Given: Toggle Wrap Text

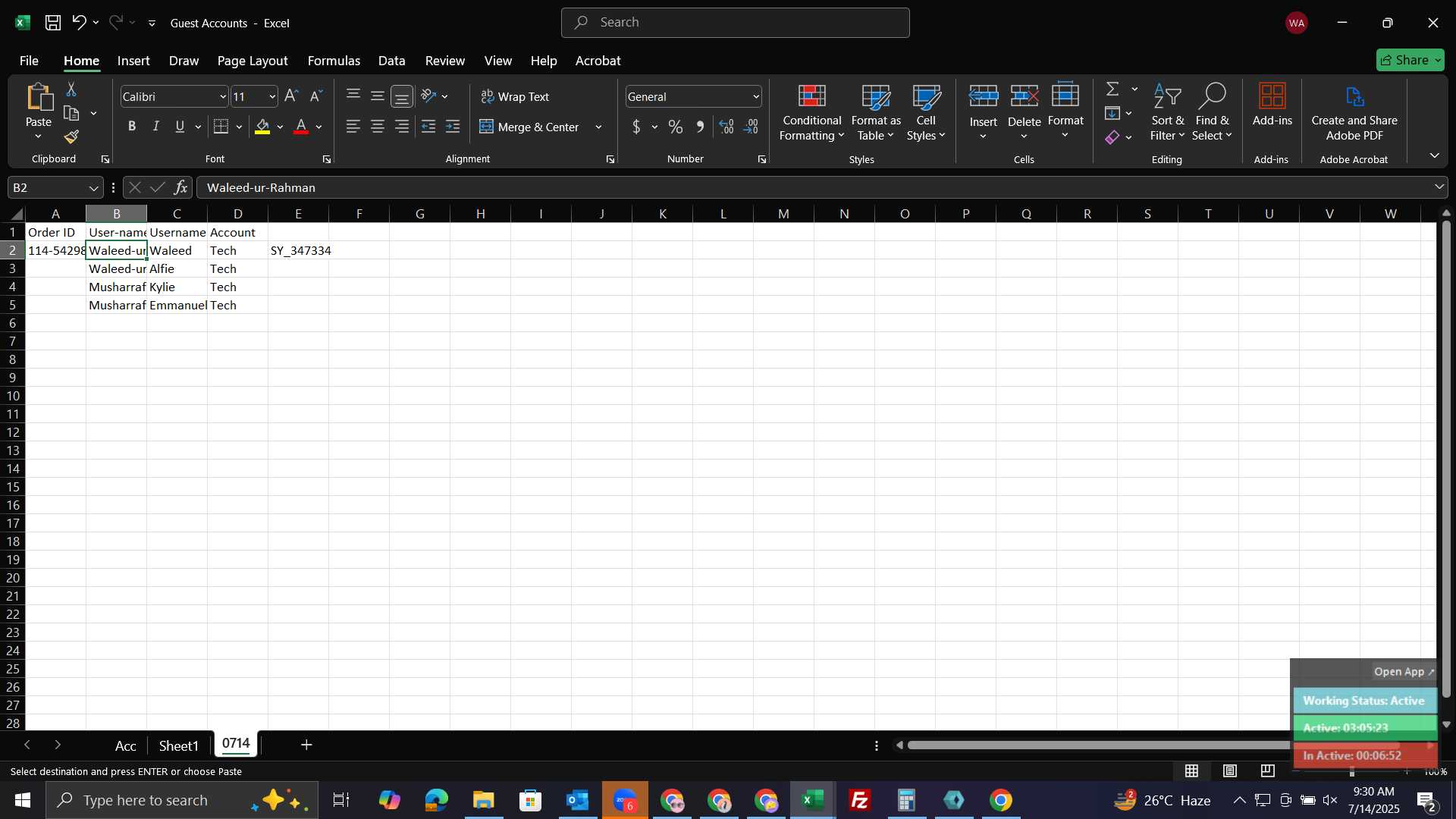Looking at the screenshot, I should 515,96.
